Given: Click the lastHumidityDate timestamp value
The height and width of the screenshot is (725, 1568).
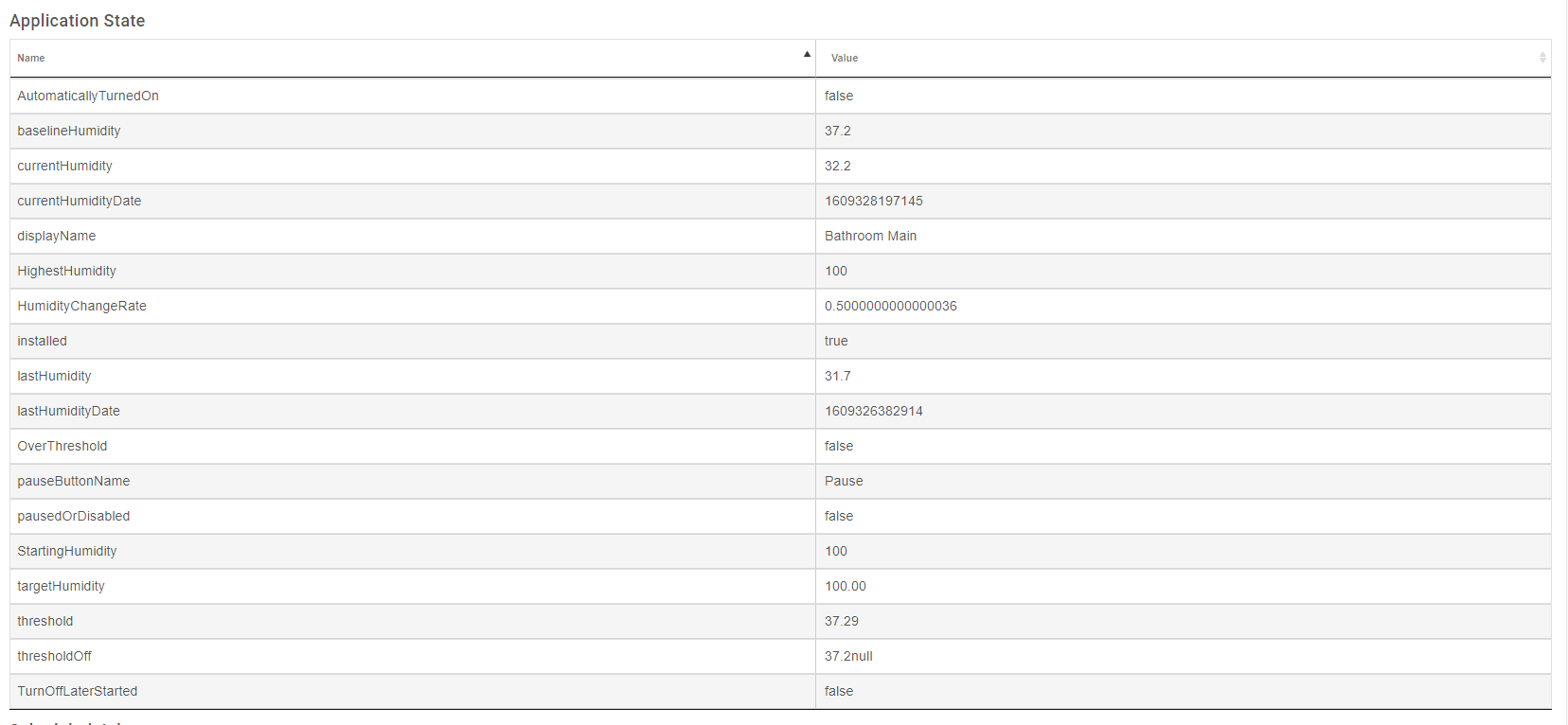Looking at the screenshot, I should (874, 411).
